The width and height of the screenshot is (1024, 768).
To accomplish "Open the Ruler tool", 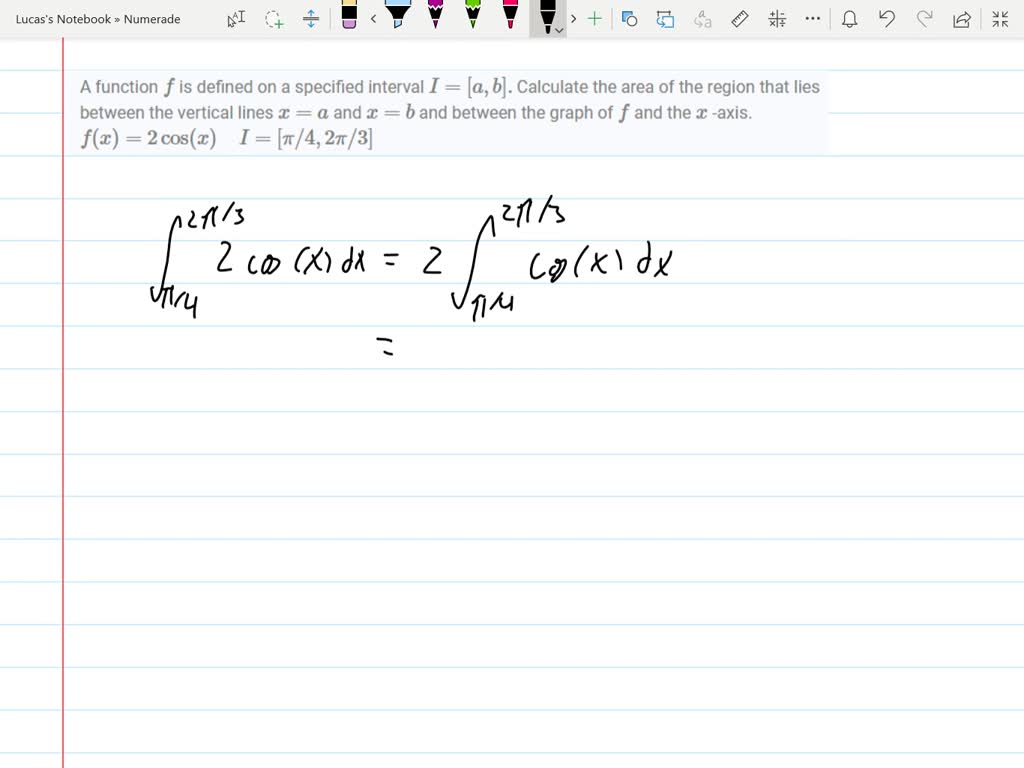I will click(739, 18).
